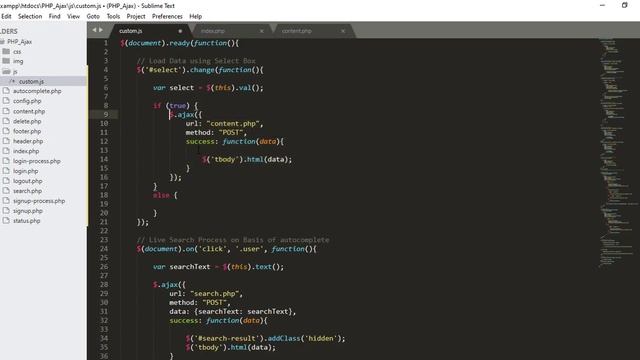Open the Help menu

[196, 16]
